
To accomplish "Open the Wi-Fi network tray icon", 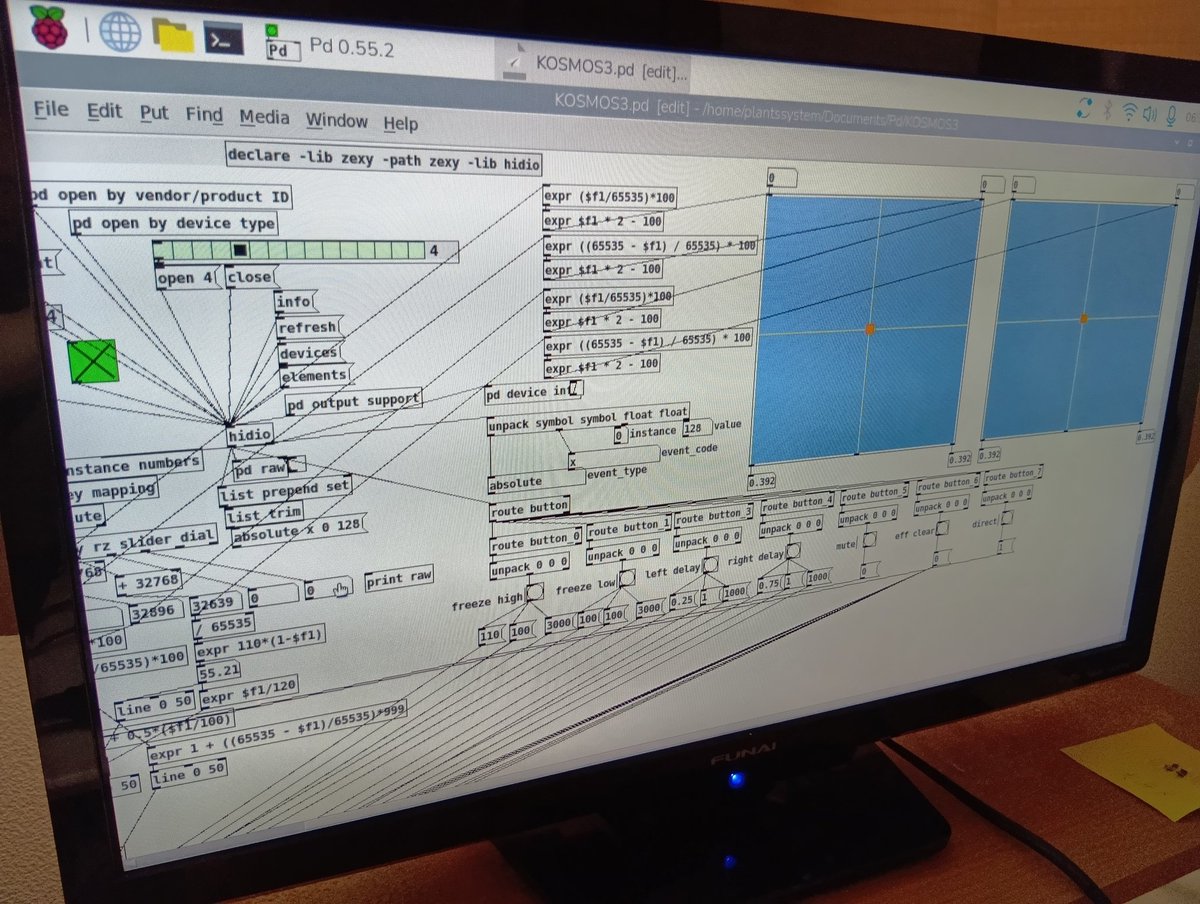I will (1130, 112).
